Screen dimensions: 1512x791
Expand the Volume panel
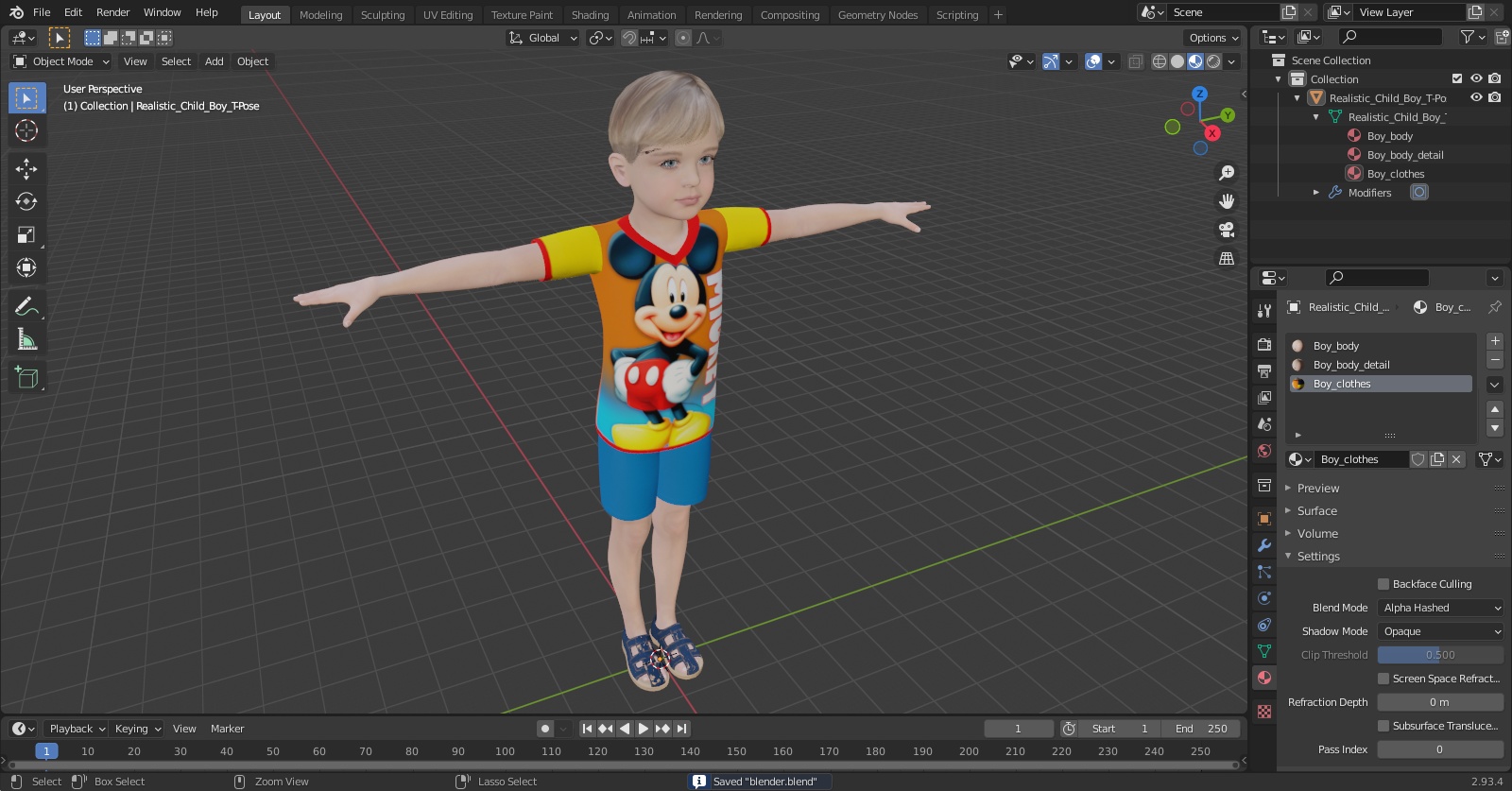tap(1316, 534)
